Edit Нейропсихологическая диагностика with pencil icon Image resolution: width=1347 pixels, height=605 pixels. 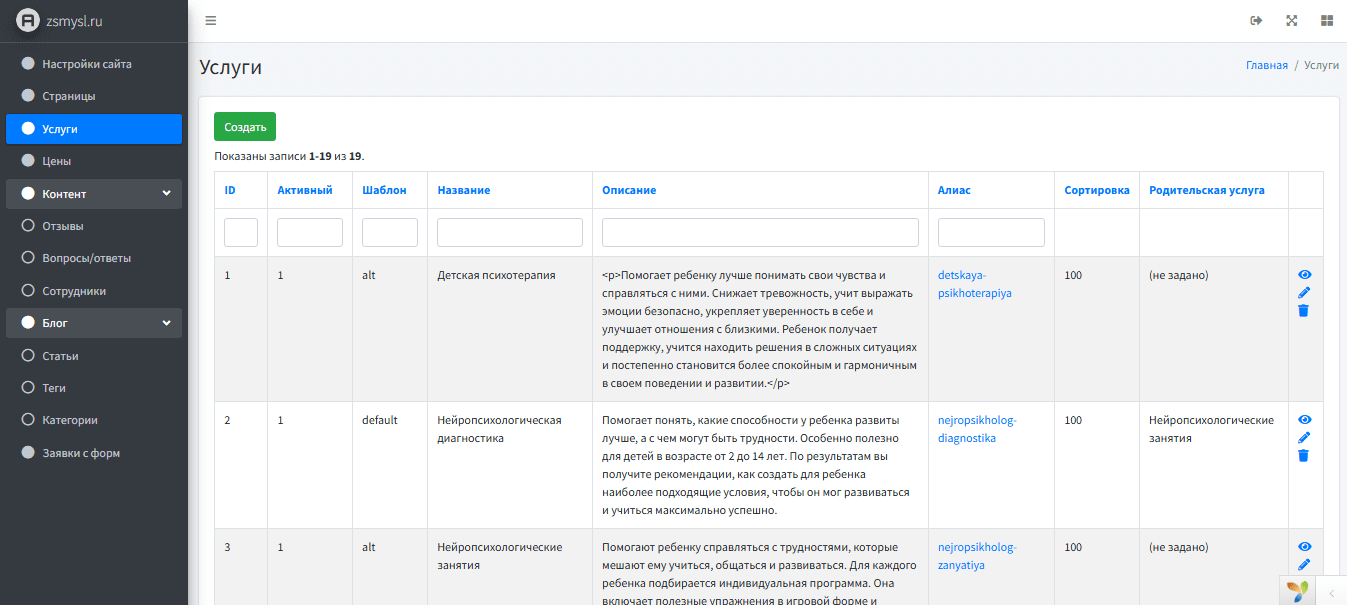pyautogui.click(x=1304, y=438)
